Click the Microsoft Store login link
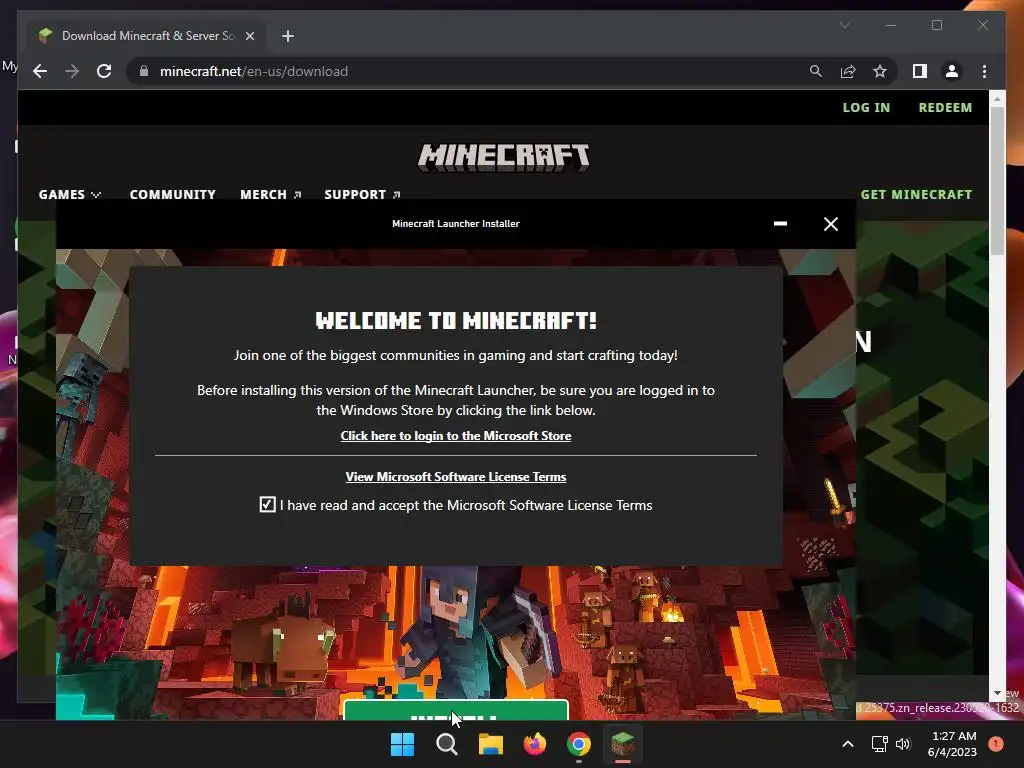Screen dimensions: 1024x768 456,436
